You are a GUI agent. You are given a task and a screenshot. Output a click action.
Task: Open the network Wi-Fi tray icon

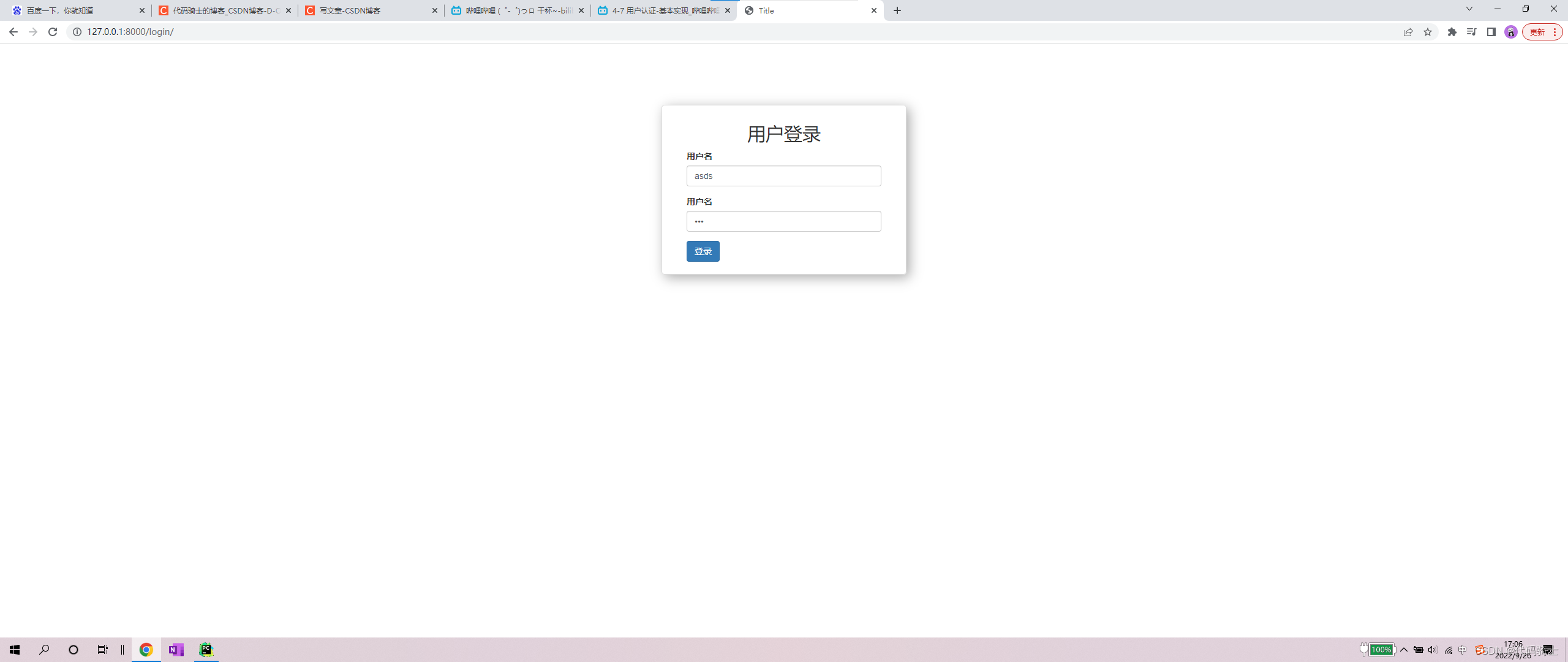click(x=1449, y=650)
